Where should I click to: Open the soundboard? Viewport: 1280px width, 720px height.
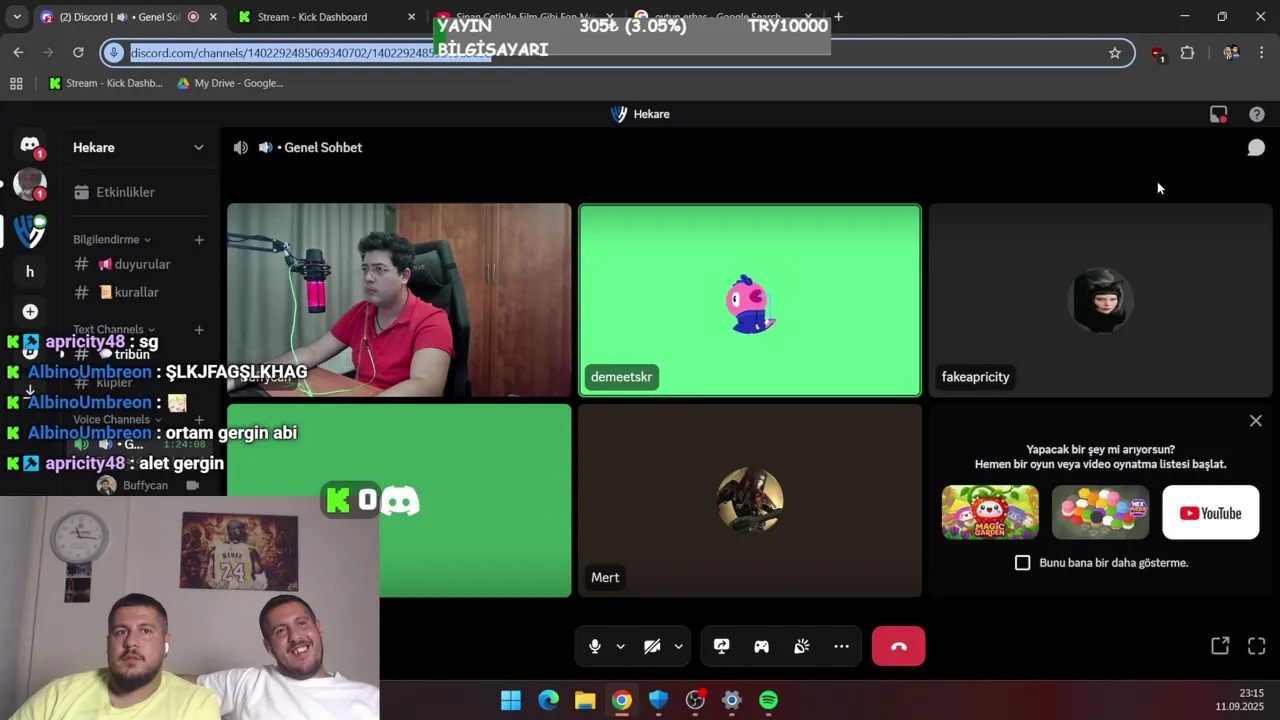801,646
